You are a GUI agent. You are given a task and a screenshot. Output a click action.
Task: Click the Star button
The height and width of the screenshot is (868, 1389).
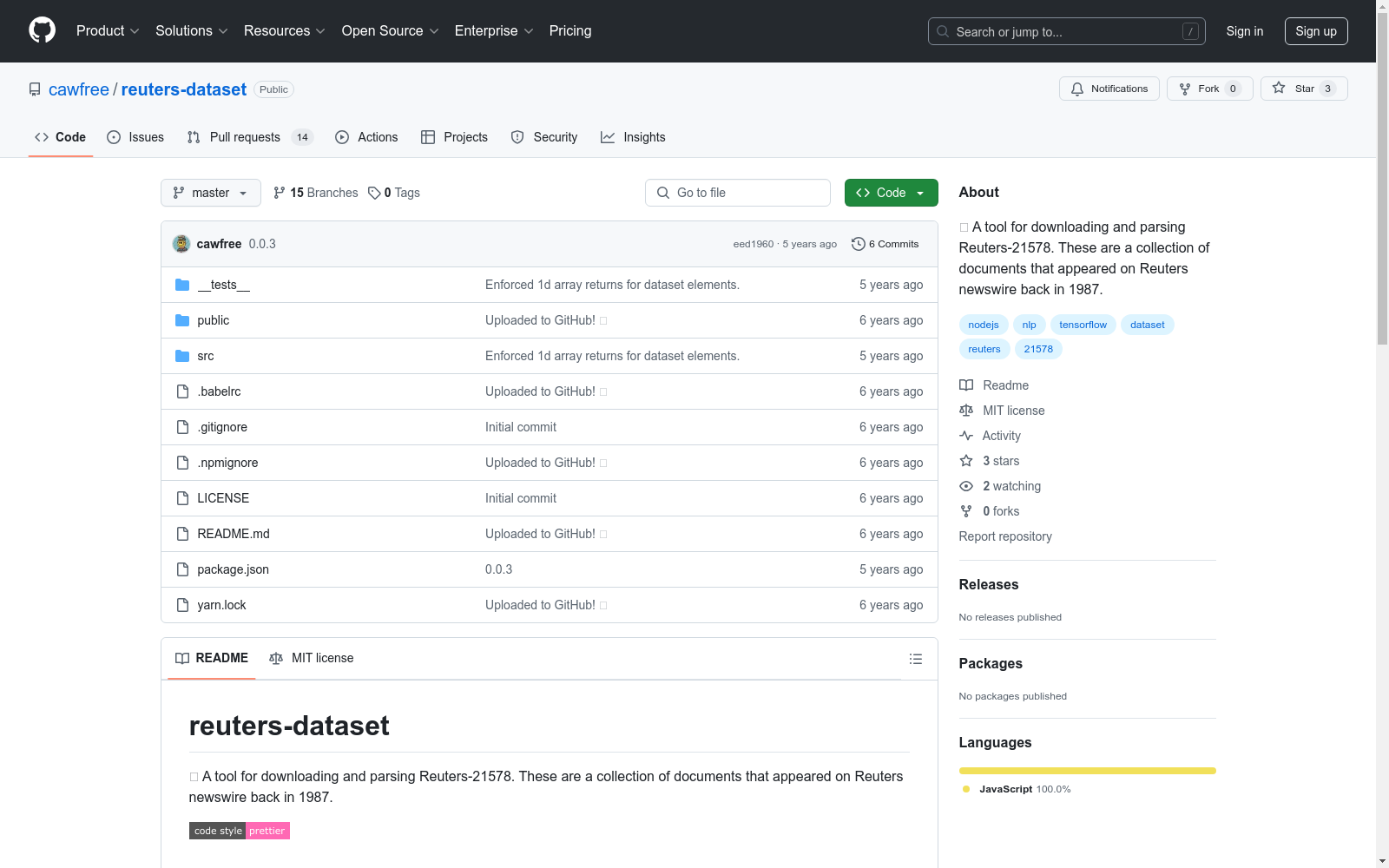point(1304,89)
